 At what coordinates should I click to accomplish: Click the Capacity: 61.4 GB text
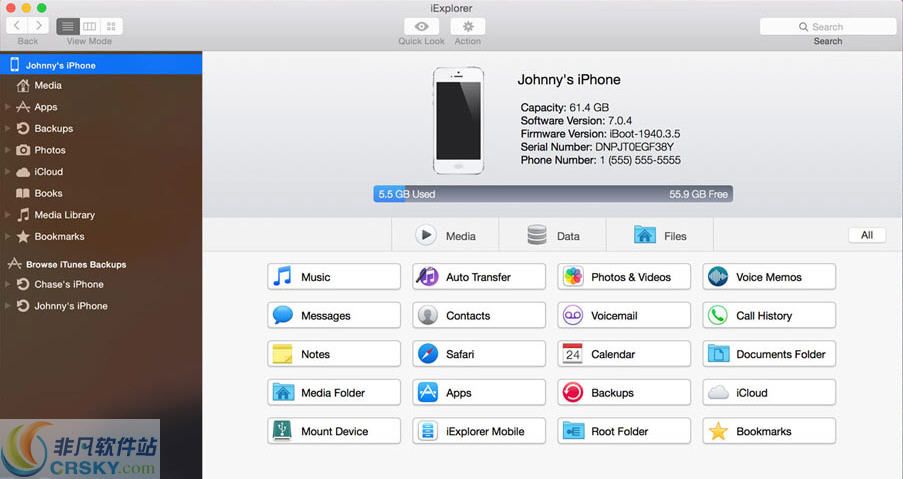[x=564, y=108]
